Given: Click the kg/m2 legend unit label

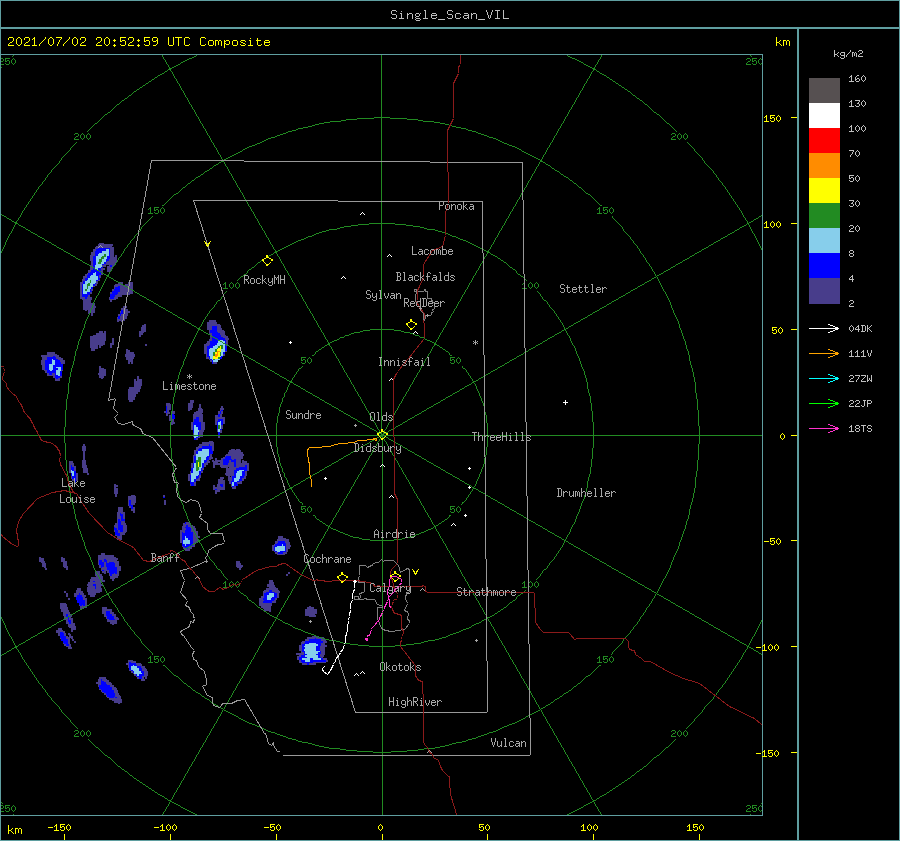Looking at the screenshot, I should tap(848, 54).
